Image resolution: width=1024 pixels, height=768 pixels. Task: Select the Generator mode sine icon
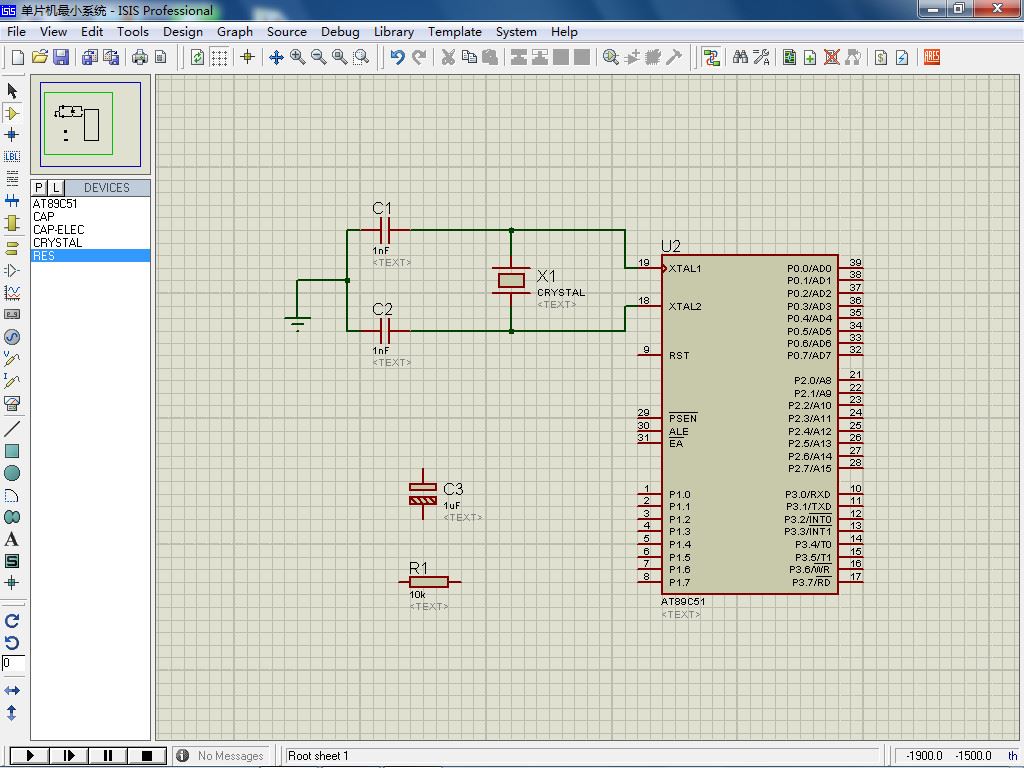tap(12, 337)
